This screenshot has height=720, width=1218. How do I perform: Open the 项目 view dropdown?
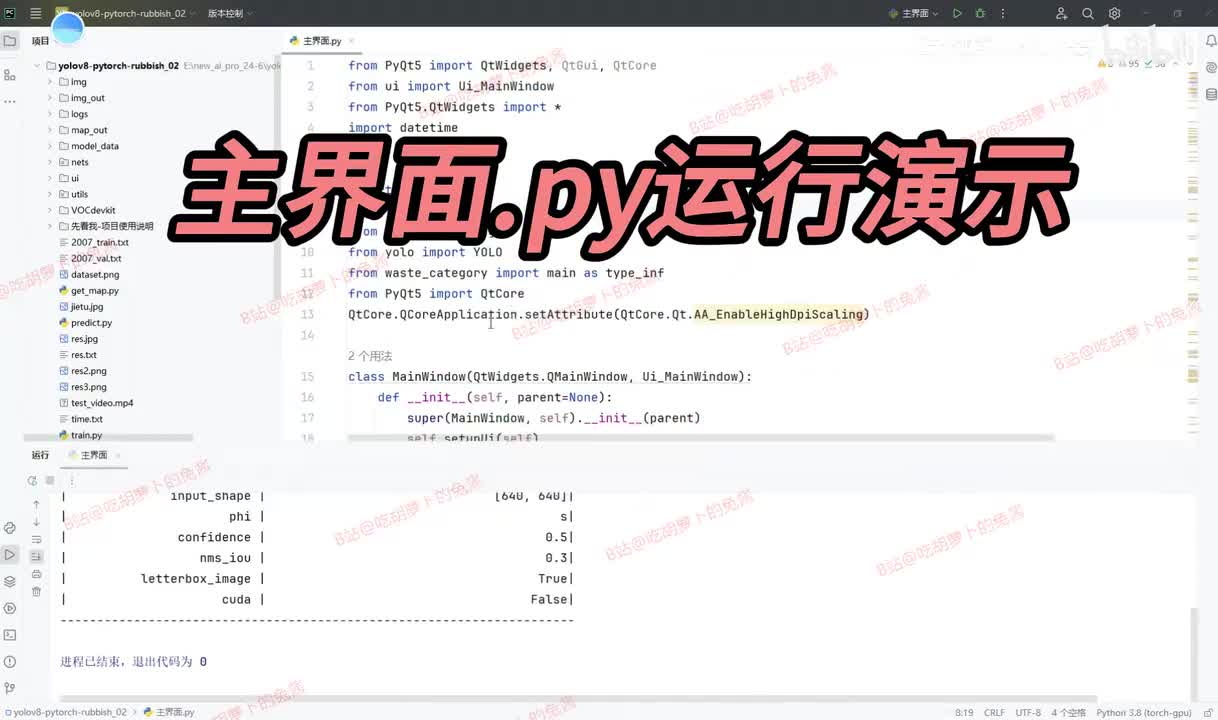click(x=44, y=41)
